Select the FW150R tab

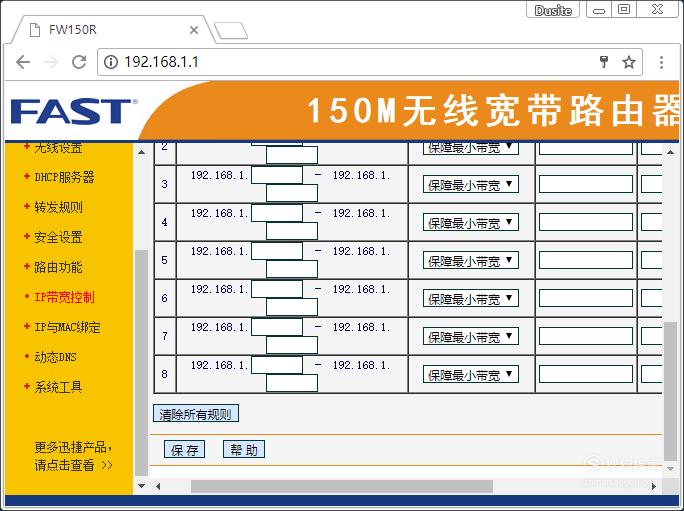point(113,30)
